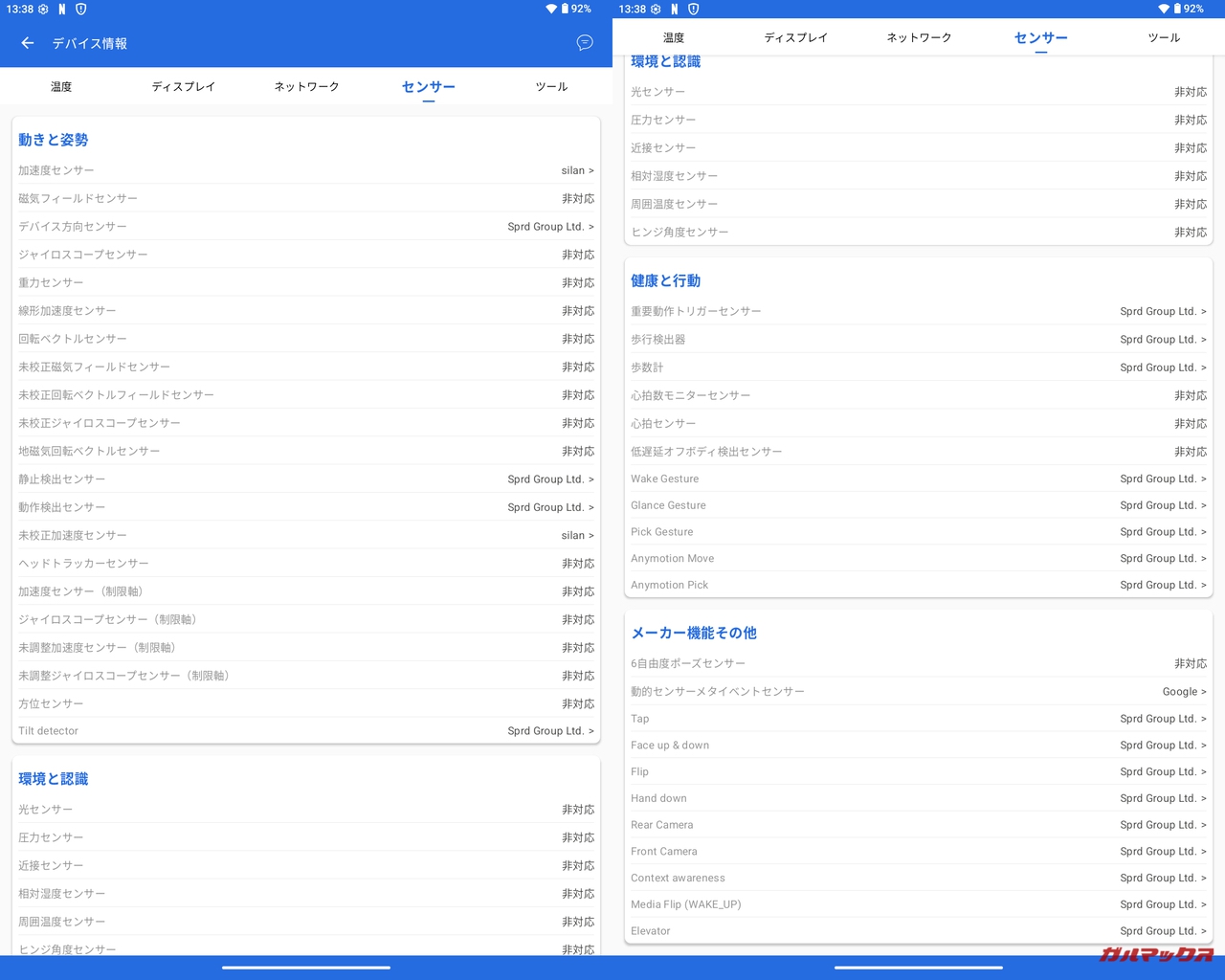Image resolution: width=1225 pixels, height=980 pixels.
Task: Select Anymotion Pick sensor row
Action: tap(919, 585)
